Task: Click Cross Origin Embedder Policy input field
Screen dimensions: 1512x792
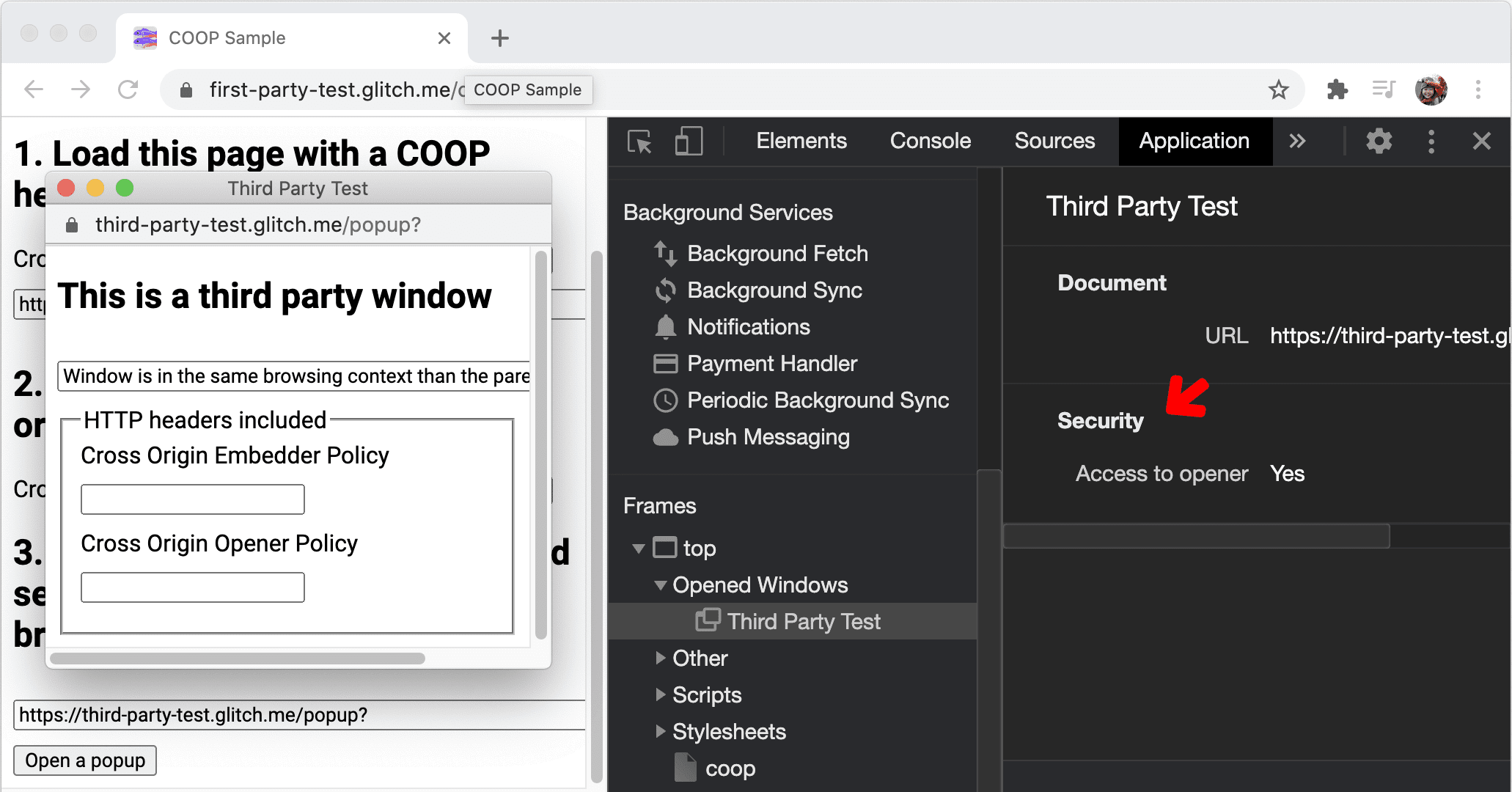Action: (193, 499)
